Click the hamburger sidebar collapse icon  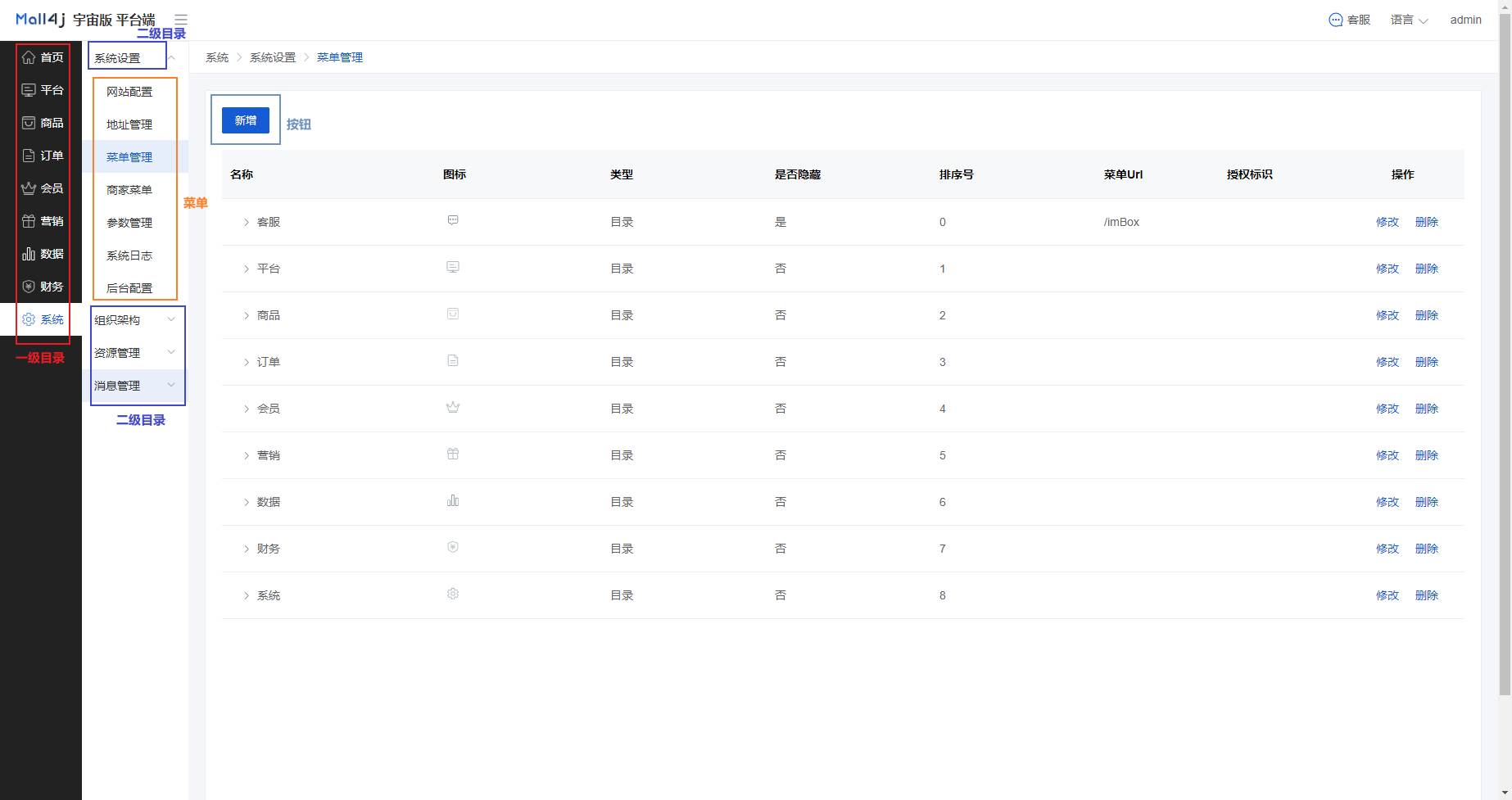coord(181,20)
